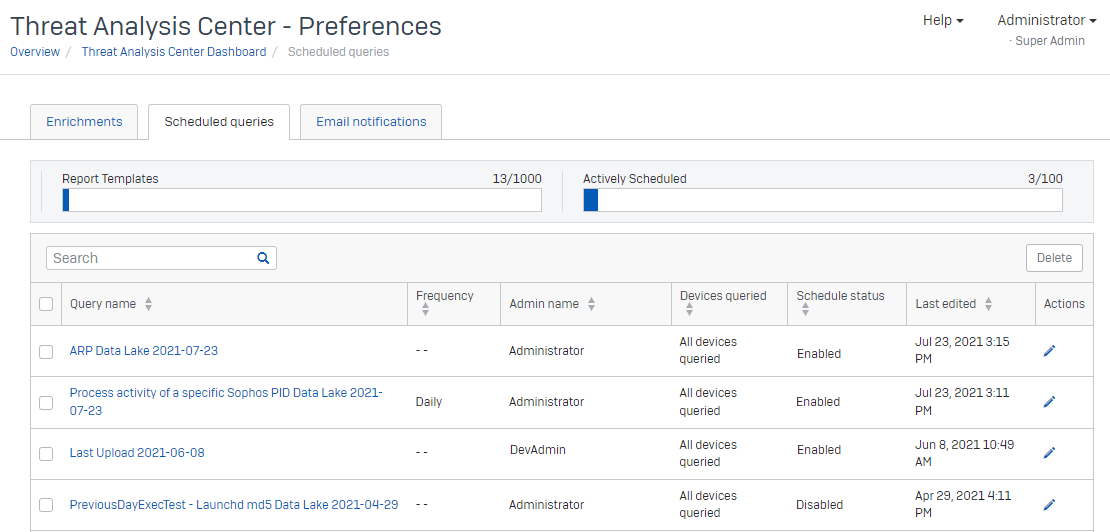
Task: Edit the ARP Data Lake query
Action: pos(1049,351)
